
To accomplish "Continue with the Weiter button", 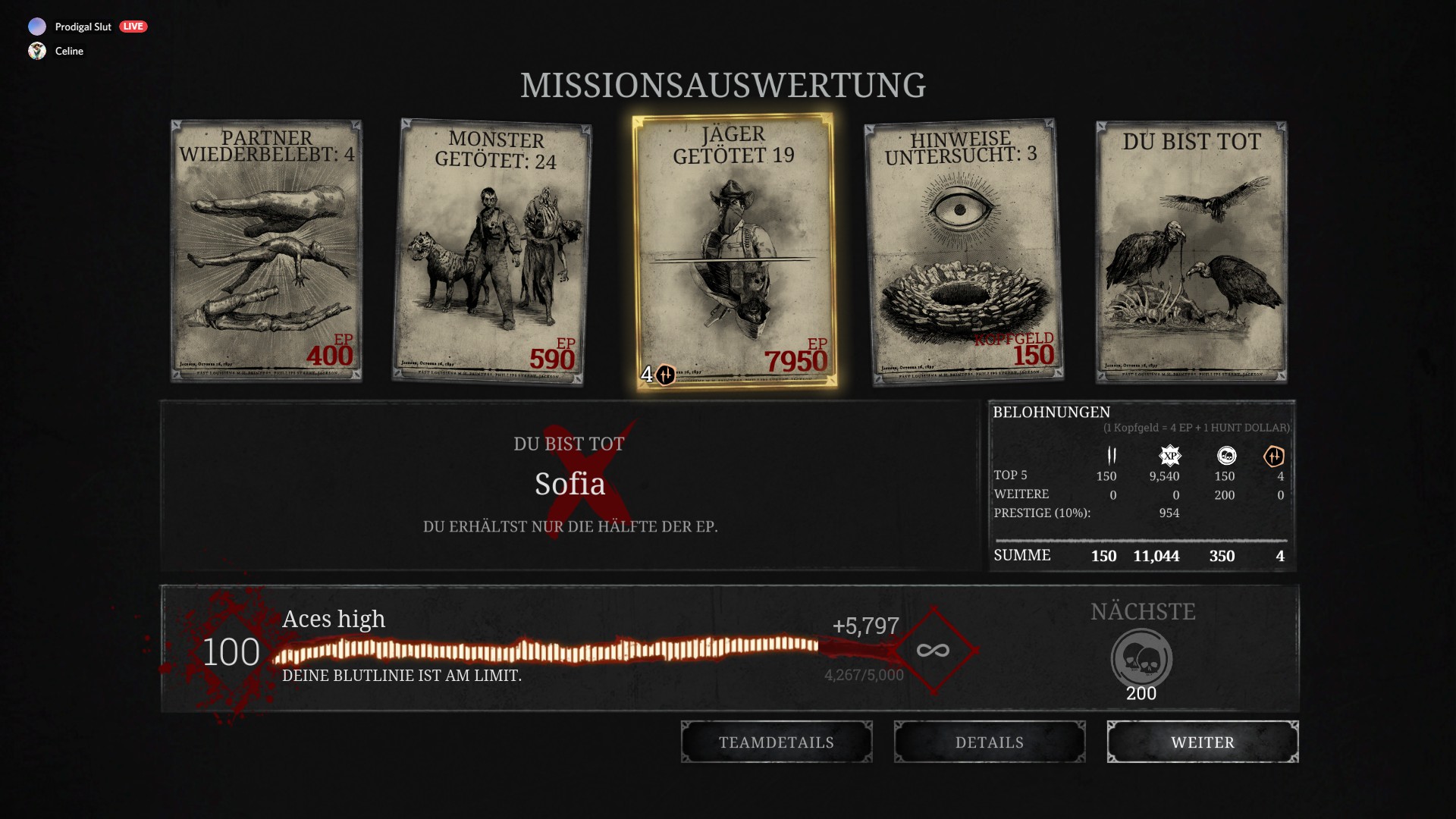I will point(1203,742).
